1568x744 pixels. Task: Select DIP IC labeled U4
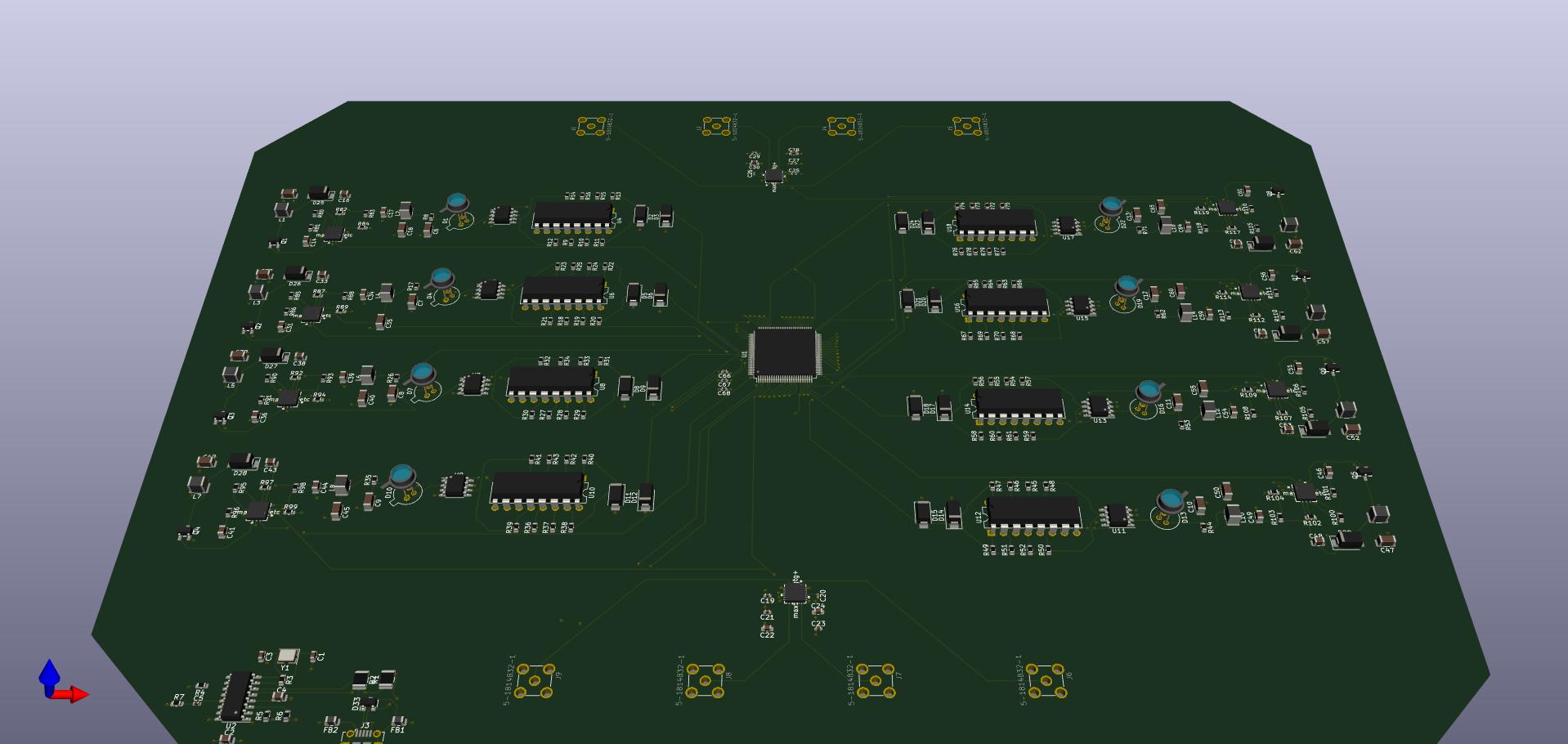point(572,217)
